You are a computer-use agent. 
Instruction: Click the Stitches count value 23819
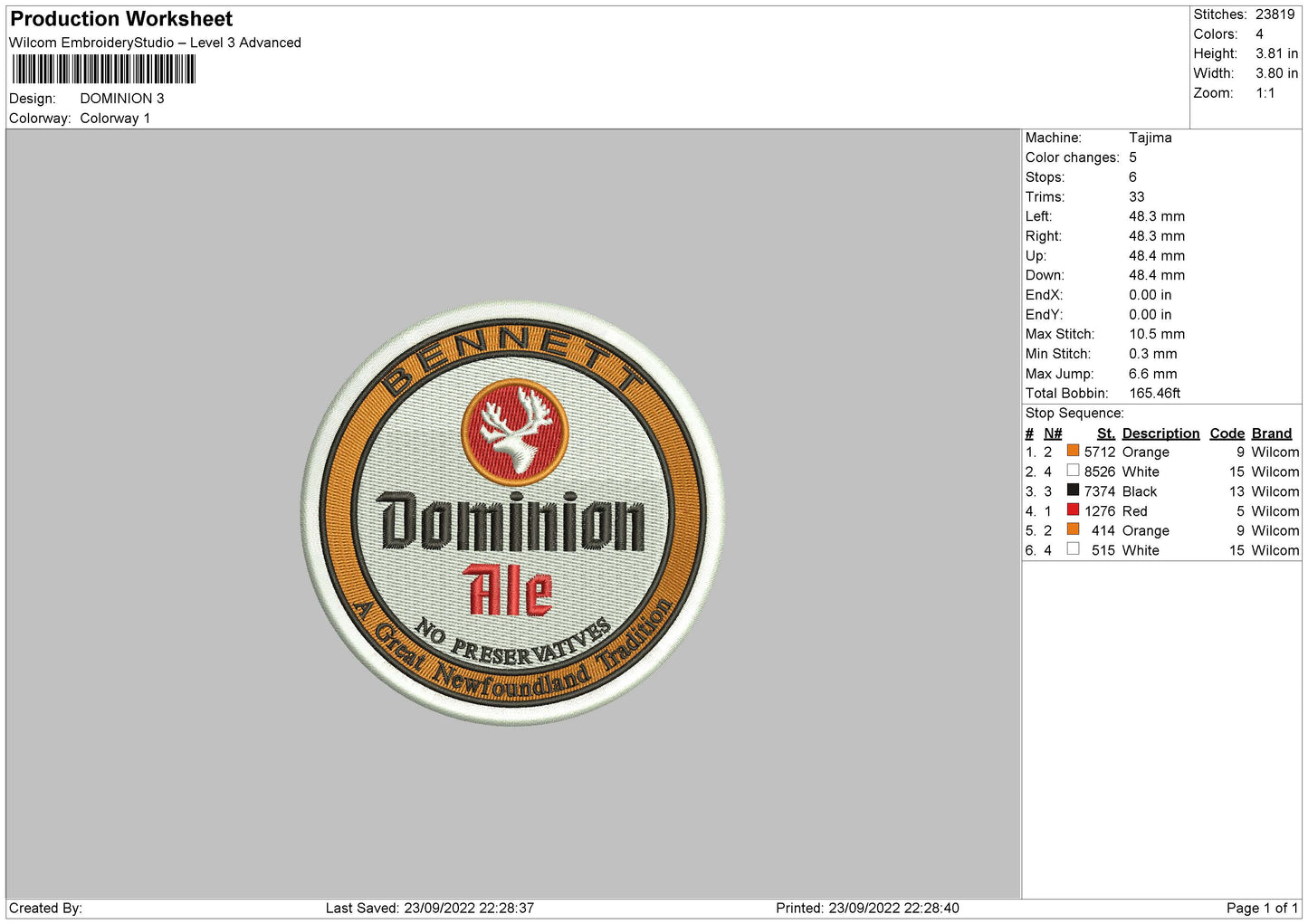1275,14
